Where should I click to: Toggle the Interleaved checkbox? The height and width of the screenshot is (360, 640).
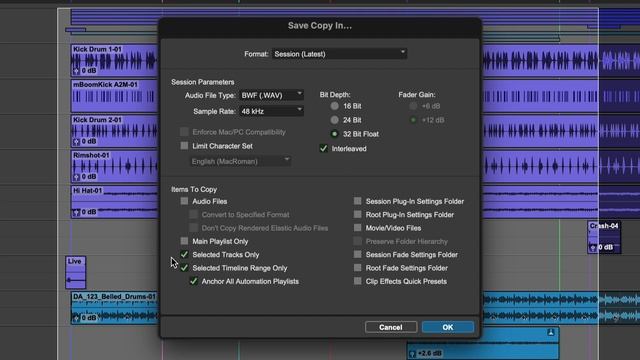[324, 149]
